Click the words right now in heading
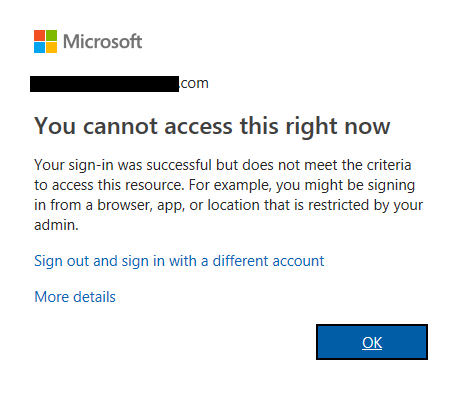 pos(337,127)
